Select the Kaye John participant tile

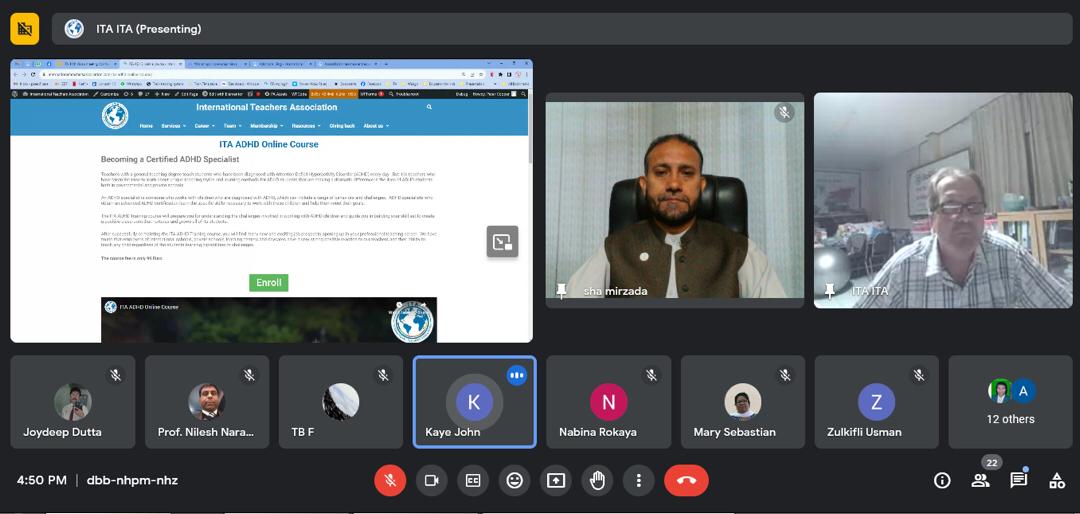coord(474,402)
